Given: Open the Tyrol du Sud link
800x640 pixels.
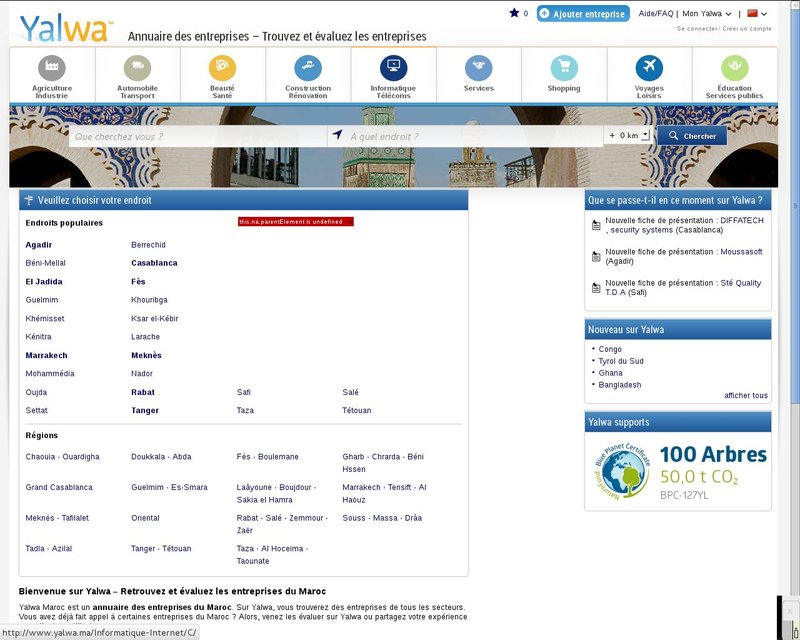Looking at the screenshot, I should [x=621, y=361].
